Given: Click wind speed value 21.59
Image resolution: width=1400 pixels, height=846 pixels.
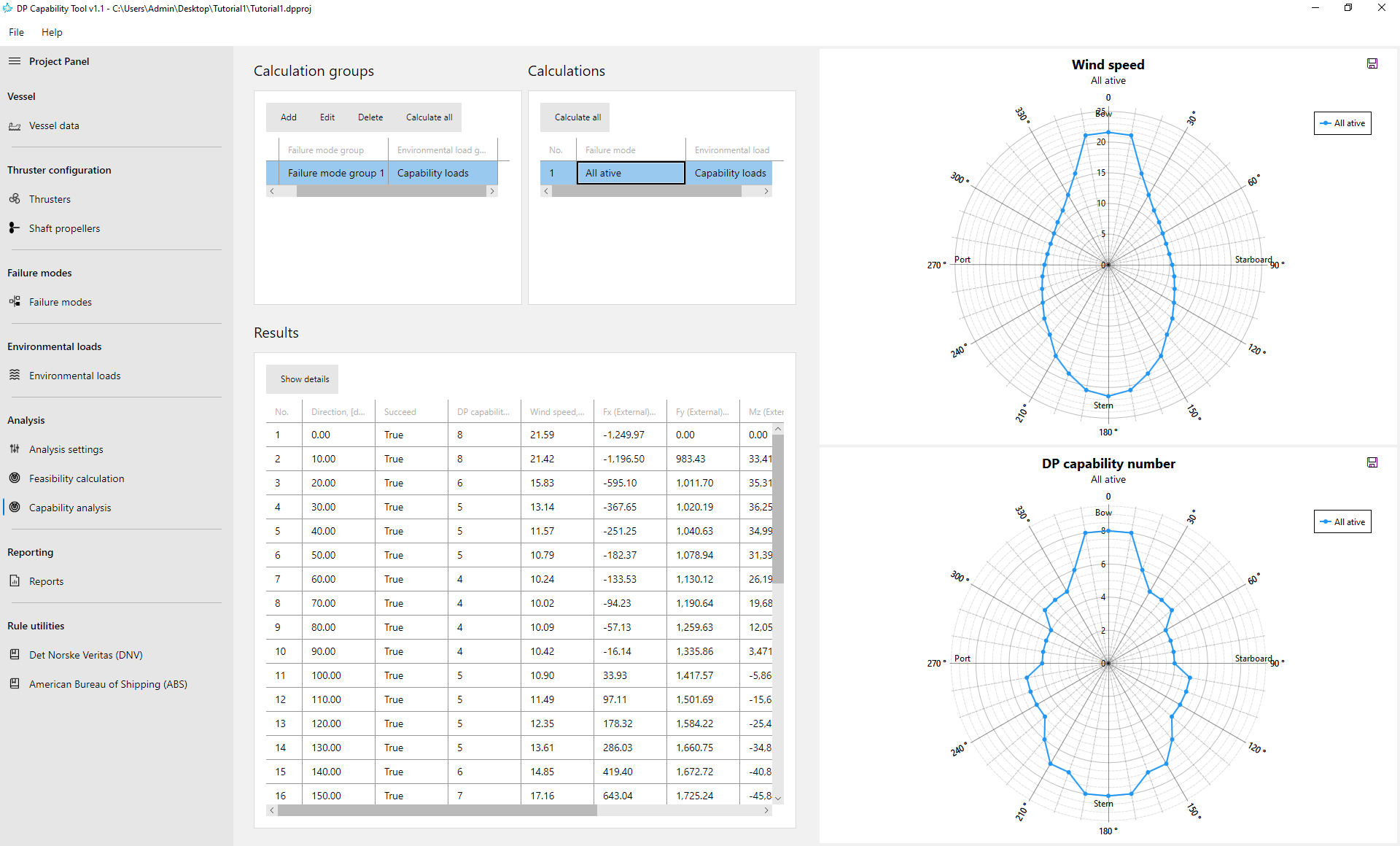Looking at the screenshot, I should point(542,435).
